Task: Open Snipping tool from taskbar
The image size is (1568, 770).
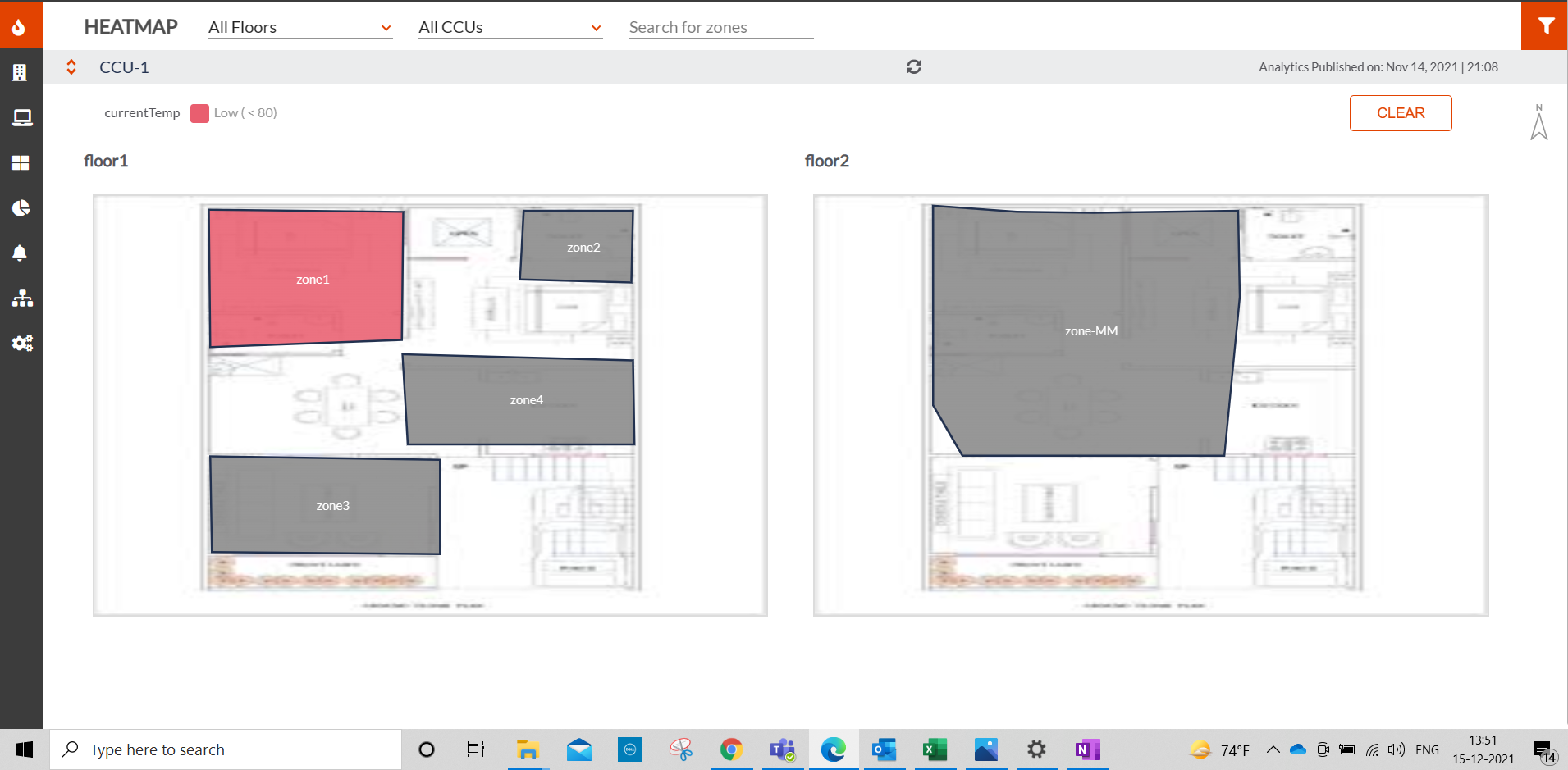Action: point(681,749)
